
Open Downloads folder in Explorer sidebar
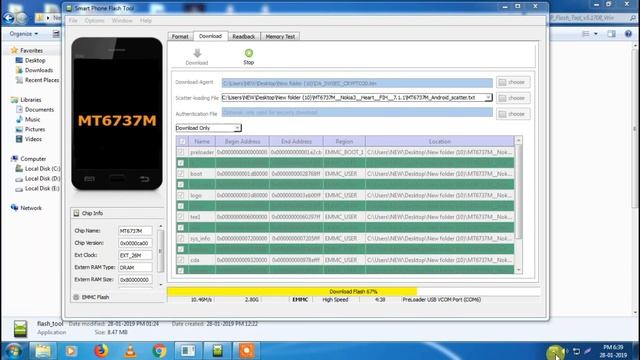coord(38,70)
